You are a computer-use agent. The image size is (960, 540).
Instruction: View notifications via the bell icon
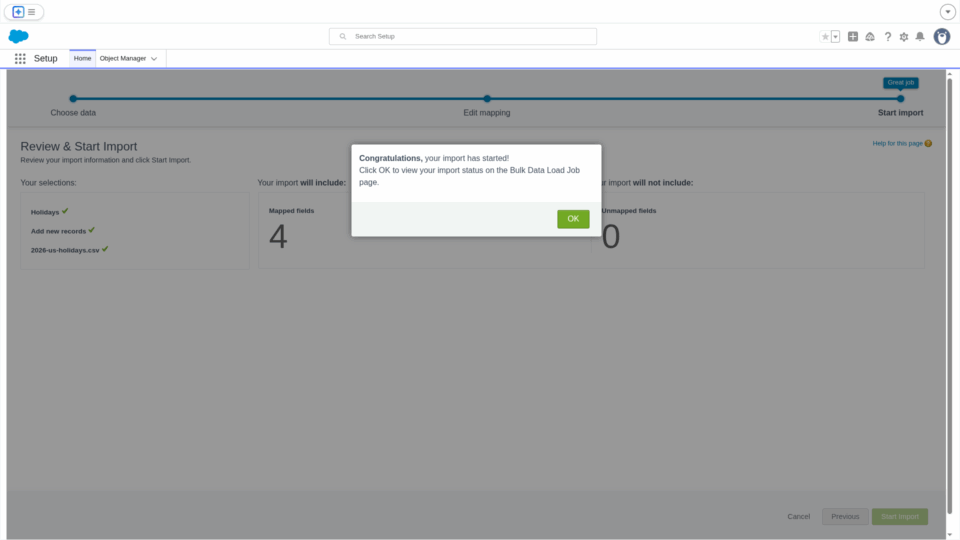click(920, 37)
